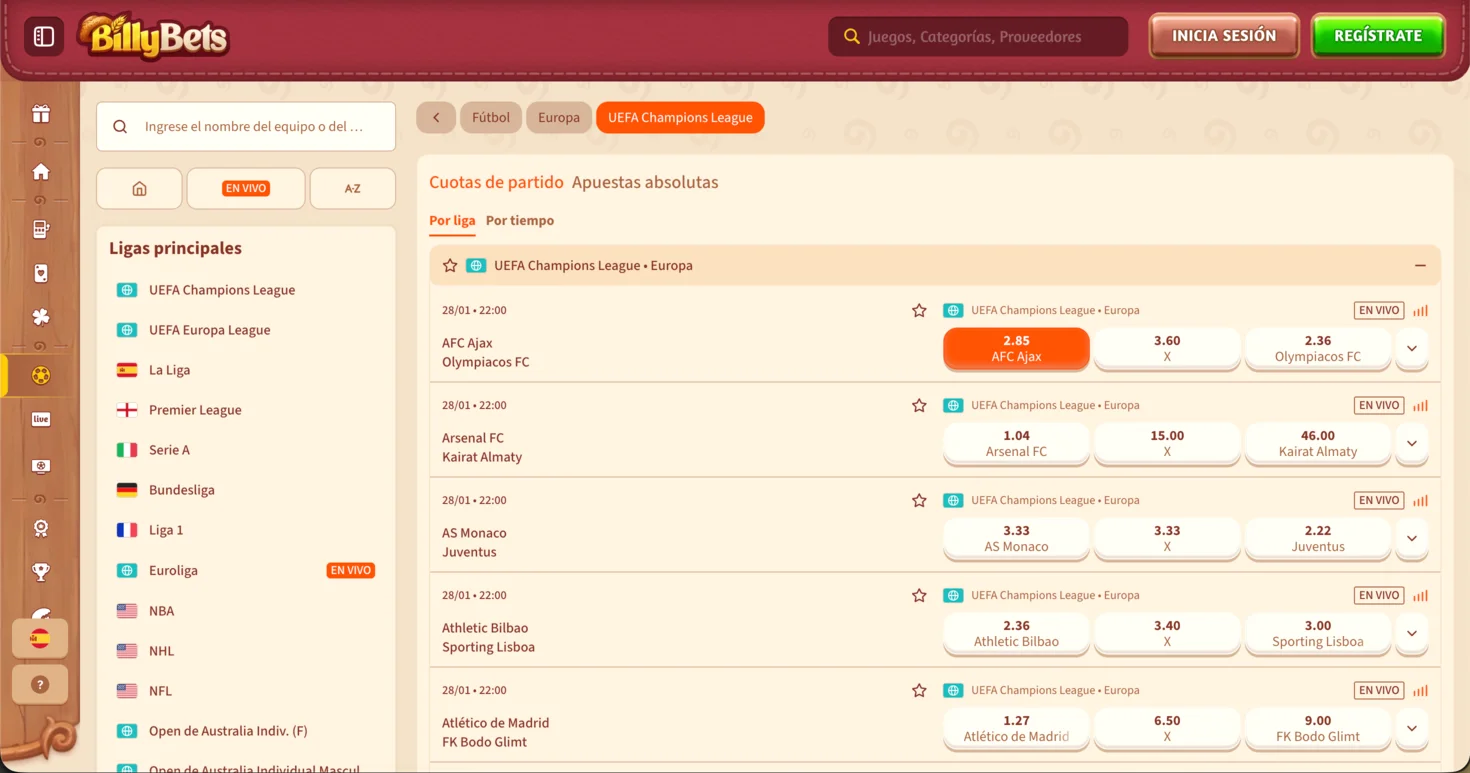
Task: Focus the Juegos, Categorías, Proveedores search
Action: pyautogui.click(x=978, y=37)
